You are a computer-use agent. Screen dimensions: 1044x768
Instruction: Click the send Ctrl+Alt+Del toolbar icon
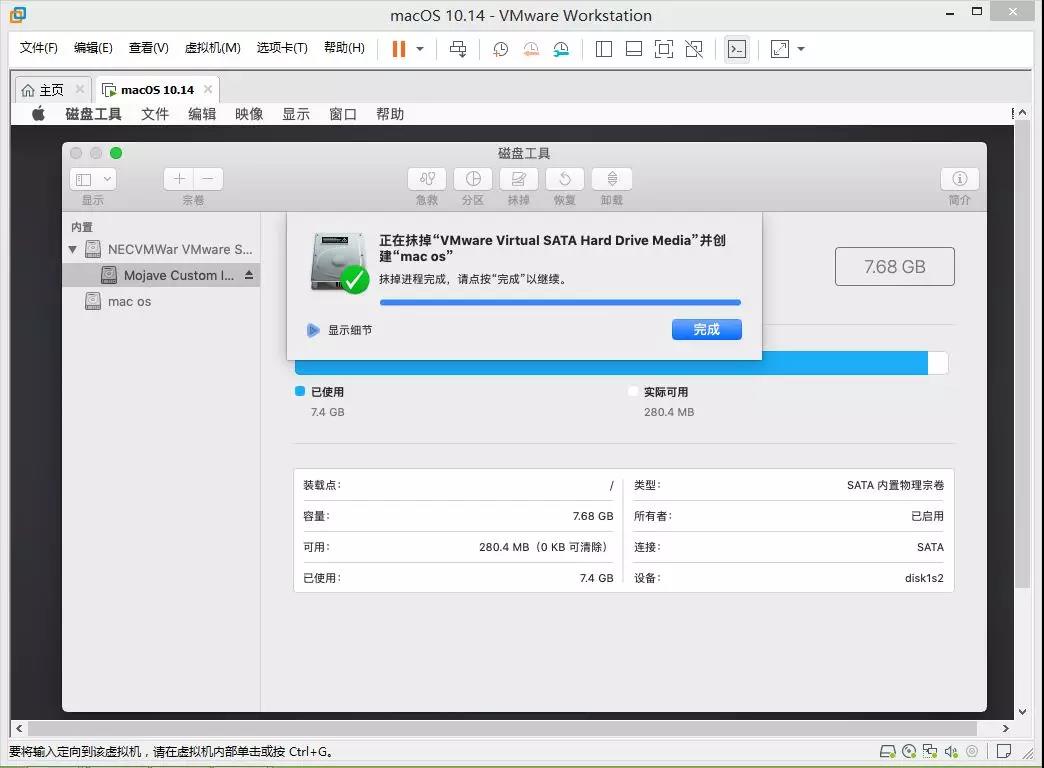pos(458,48)
